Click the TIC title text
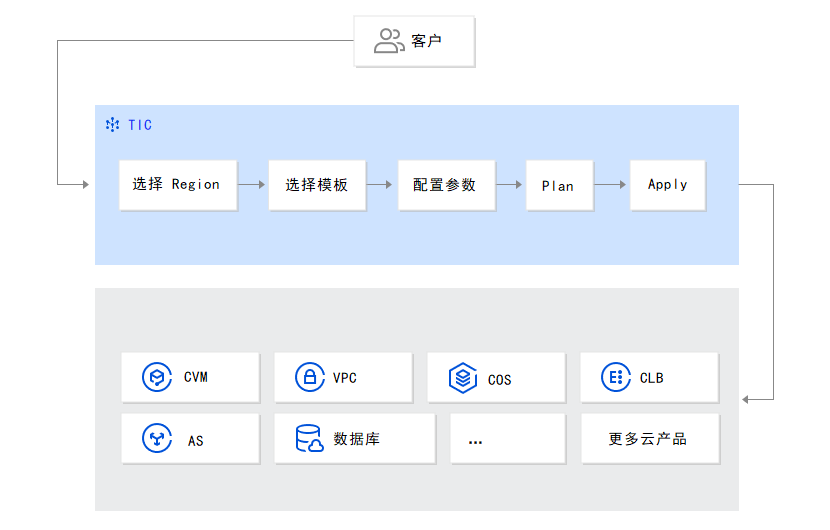Image resolution: width=830 pixels, height=530 pixels. 140,125
